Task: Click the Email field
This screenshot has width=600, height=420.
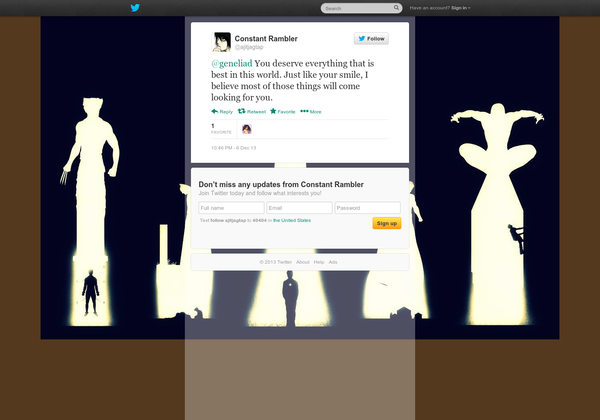Action: point(300,208)
